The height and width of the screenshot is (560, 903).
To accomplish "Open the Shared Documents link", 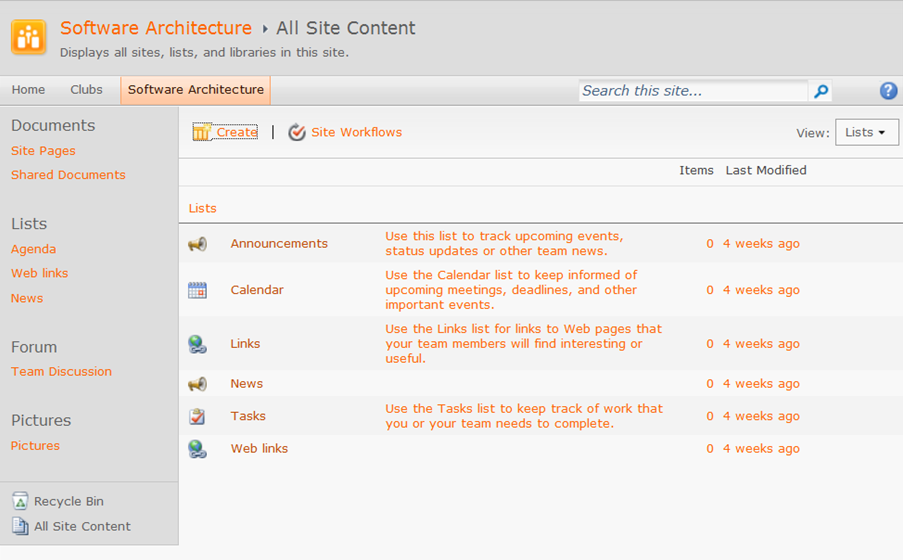I will pyautogui.click(x=68, y=175).
